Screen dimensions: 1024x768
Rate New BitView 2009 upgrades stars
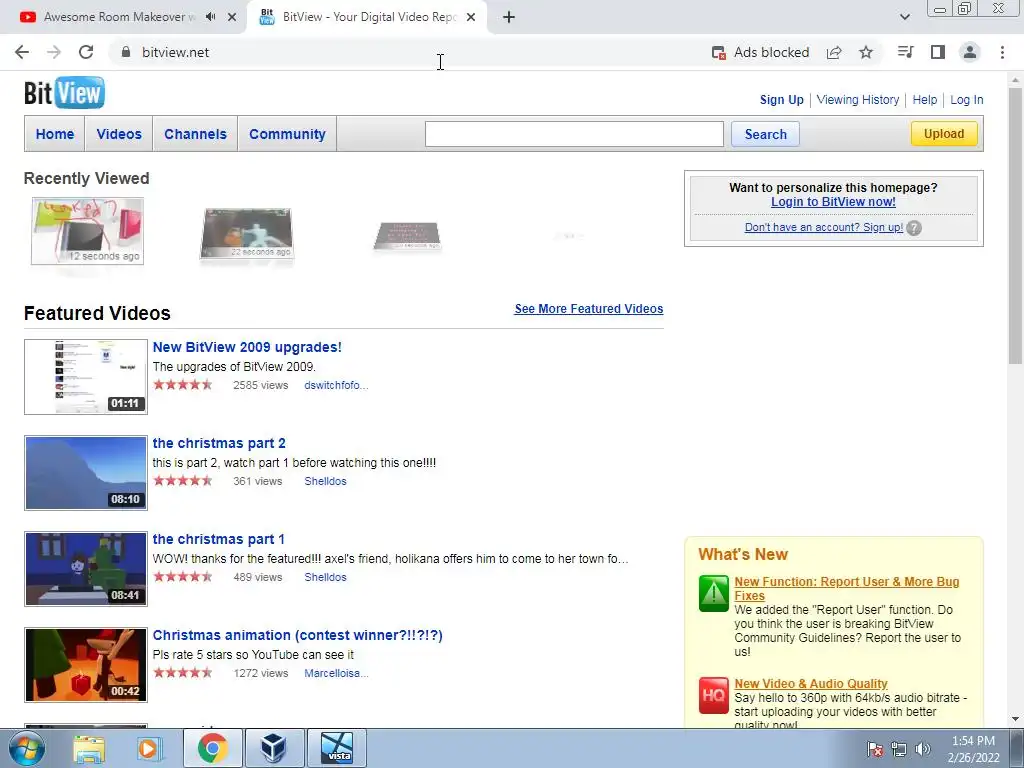(183, 385)
